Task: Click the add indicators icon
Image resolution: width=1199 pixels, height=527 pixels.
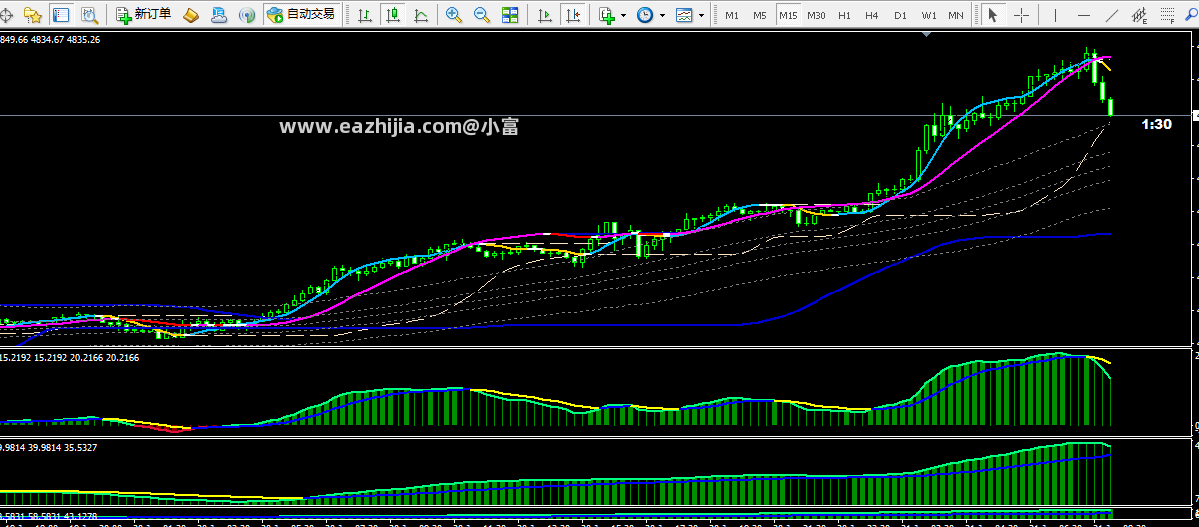Action: (x=606, y=15)
